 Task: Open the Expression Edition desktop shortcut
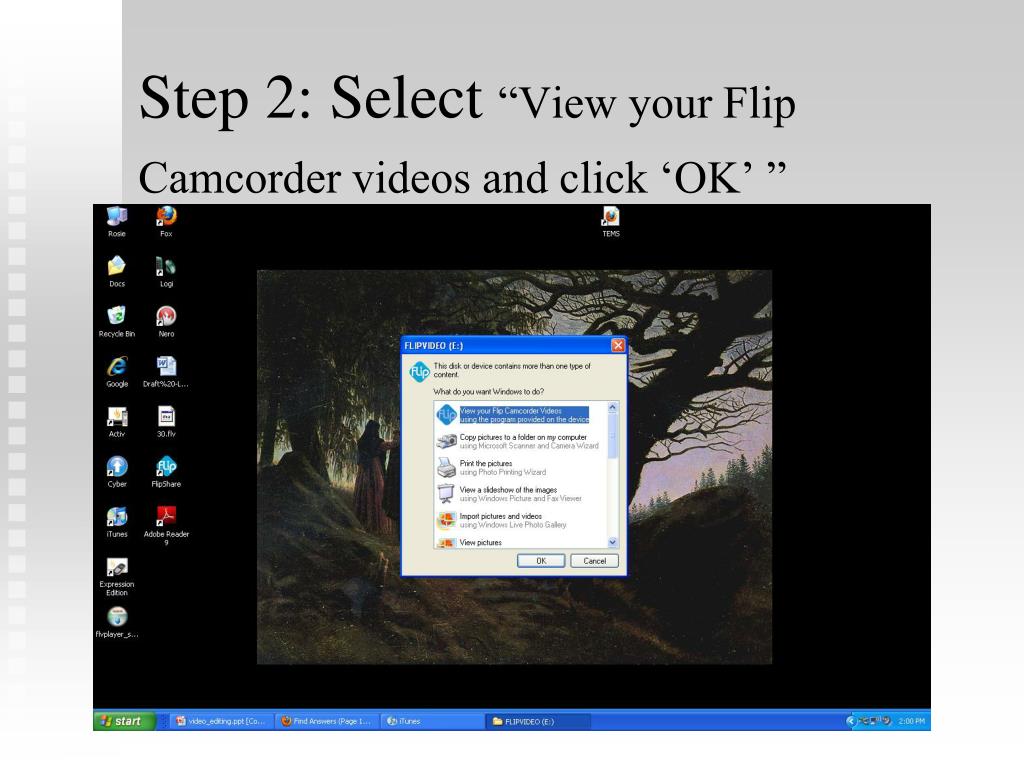117,577
